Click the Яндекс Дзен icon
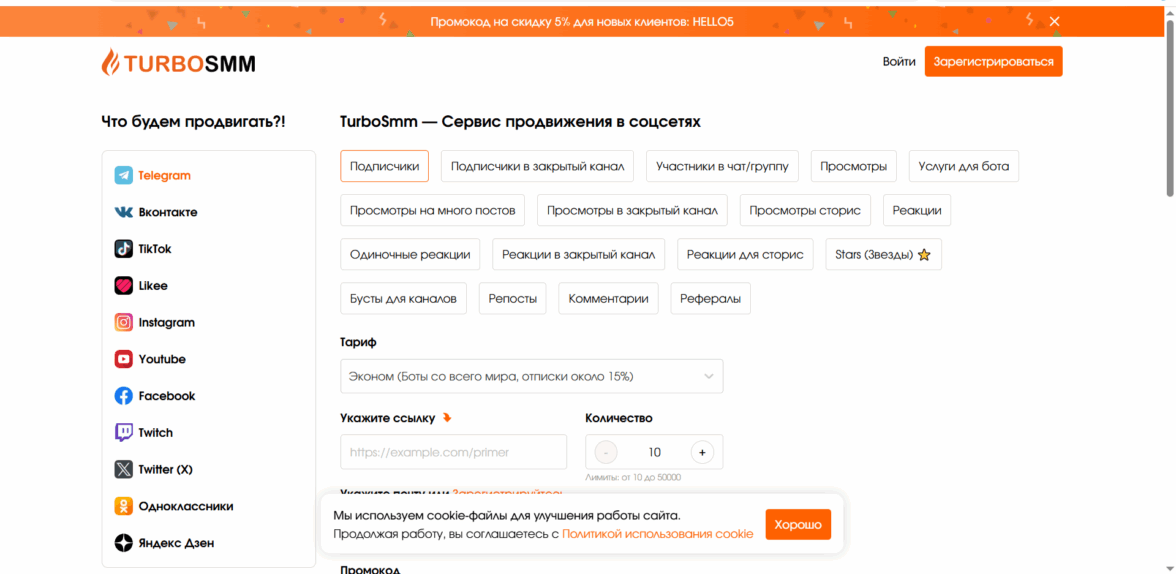 click(124, 543)
